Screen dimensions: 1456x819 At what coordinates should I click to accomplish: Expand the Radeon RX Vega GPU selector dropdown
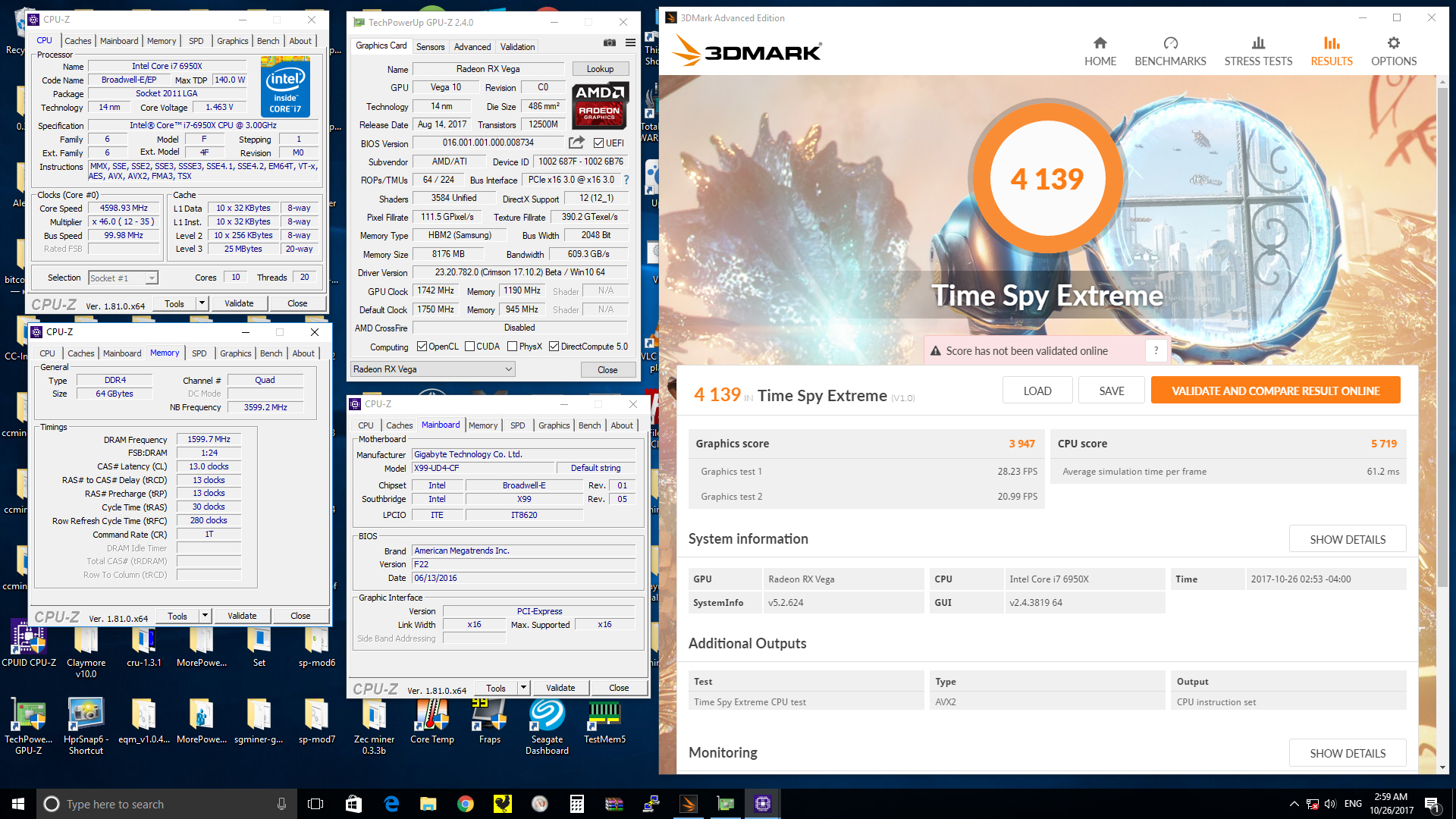click(x=432, y=369)
